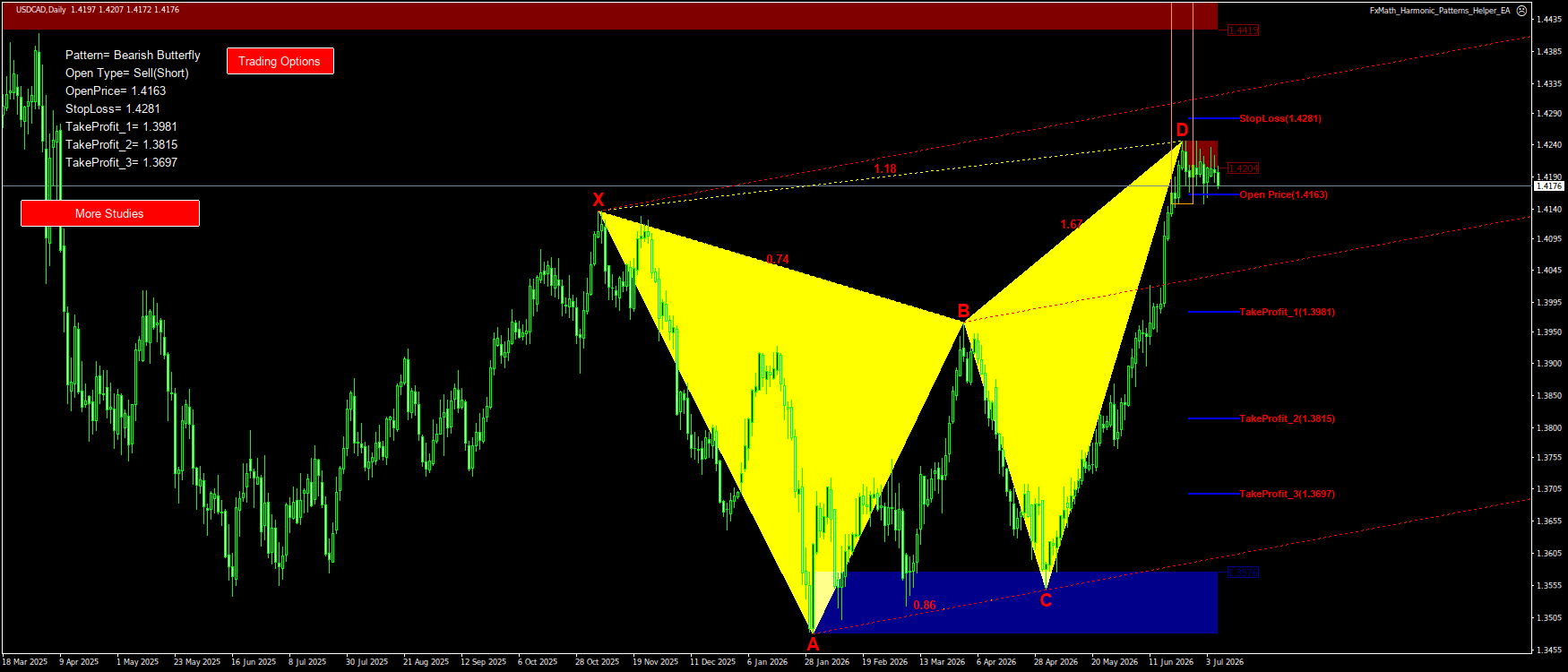Click the TakeProfit_1= 1.3981 info line
The height and width of the screenshot is (672, 1568).
[x=121, y=126]
